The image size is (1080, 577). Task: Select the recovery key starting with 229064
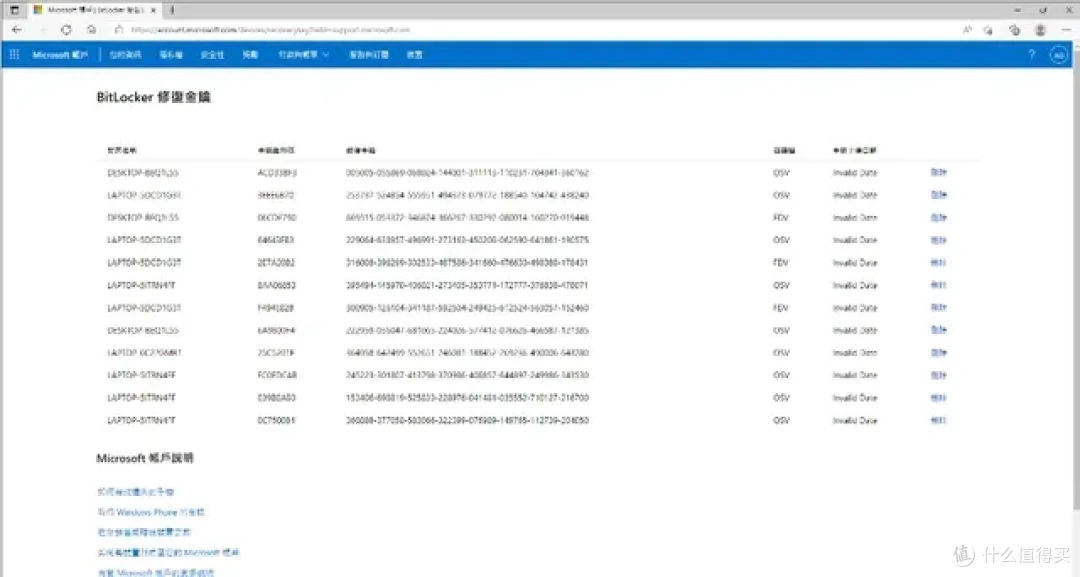[x=467, y=240]
